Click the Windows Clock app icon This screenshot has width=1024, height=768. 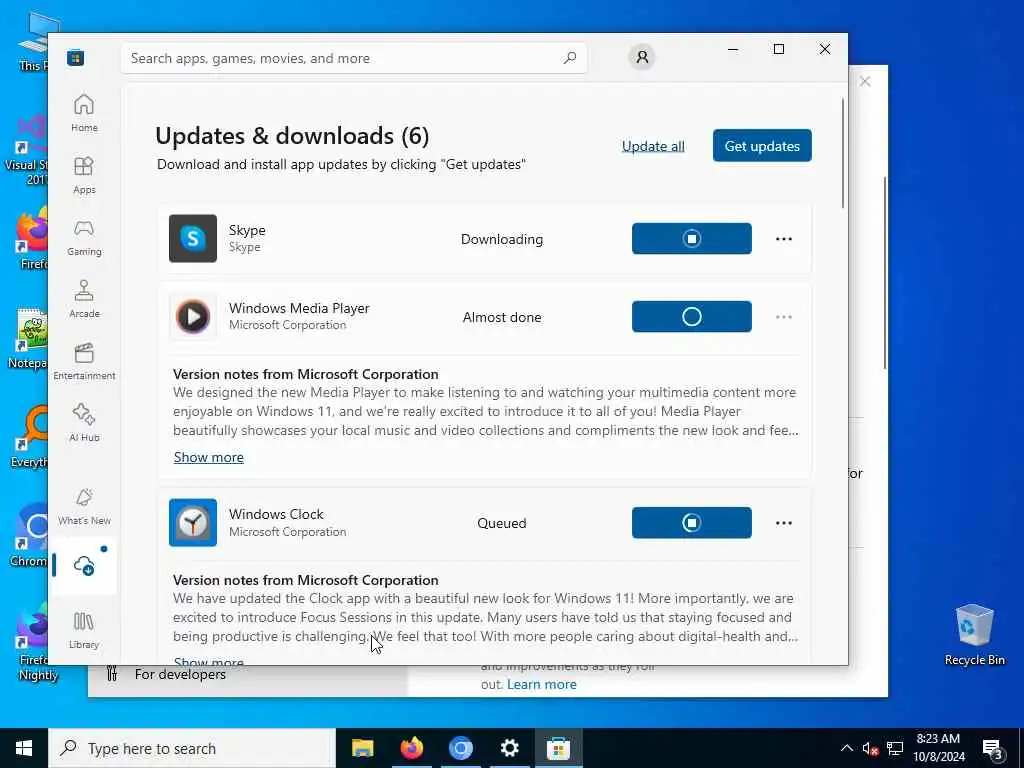tap(193, 522)
